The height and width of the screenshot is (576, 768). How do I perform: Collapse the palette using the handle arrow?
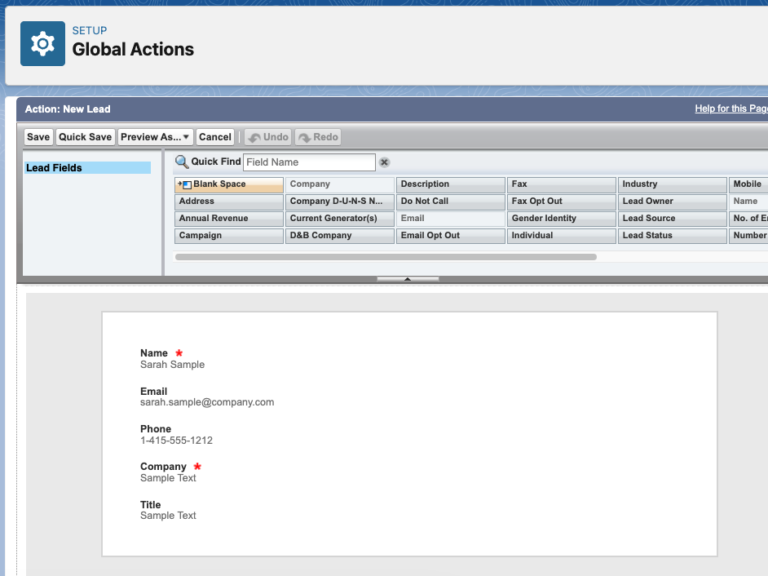point(408,279)
